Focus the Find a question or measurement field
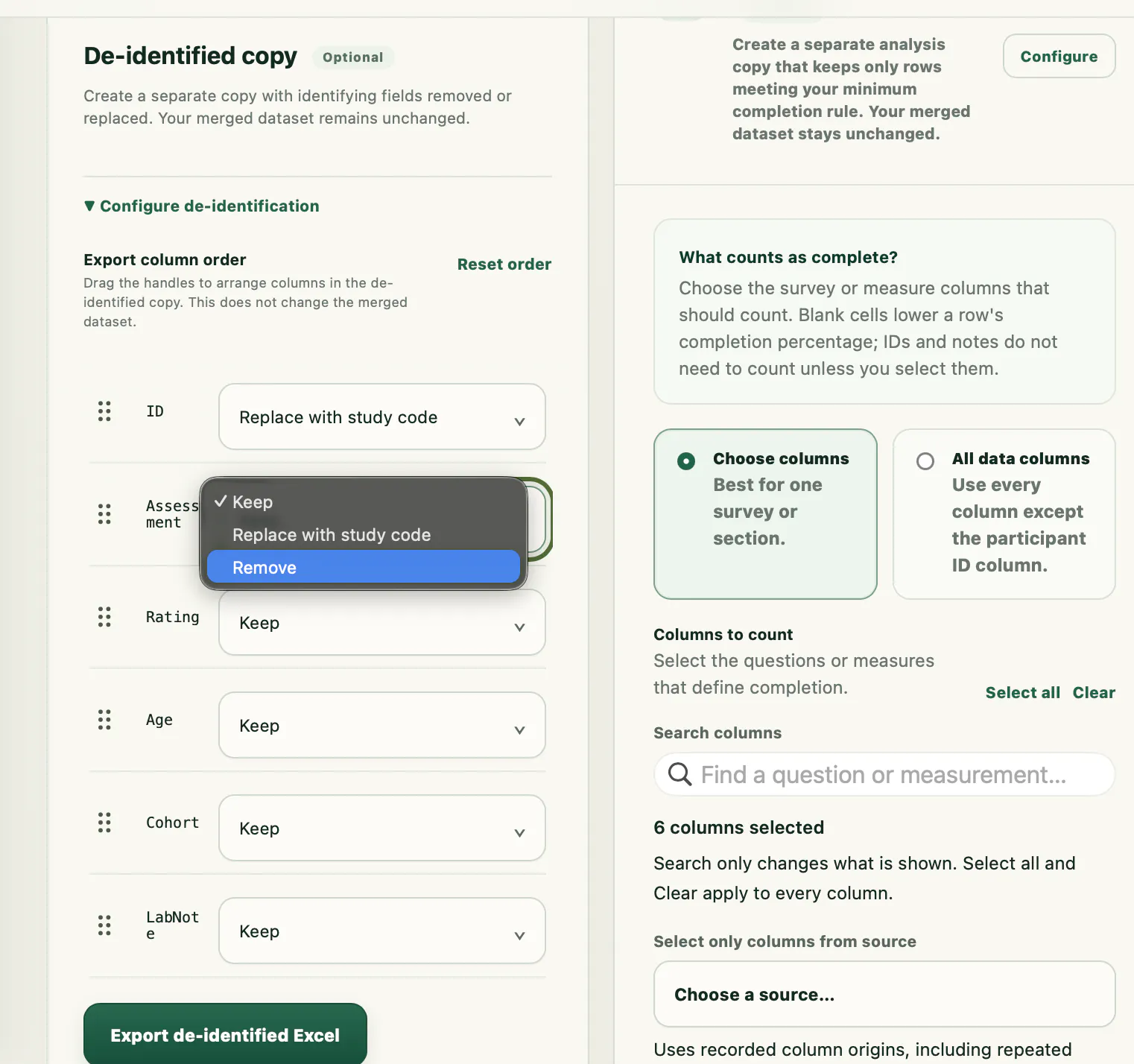Image resolution: width=1134 pixels, height=1064 pixels. click(884, 774)
